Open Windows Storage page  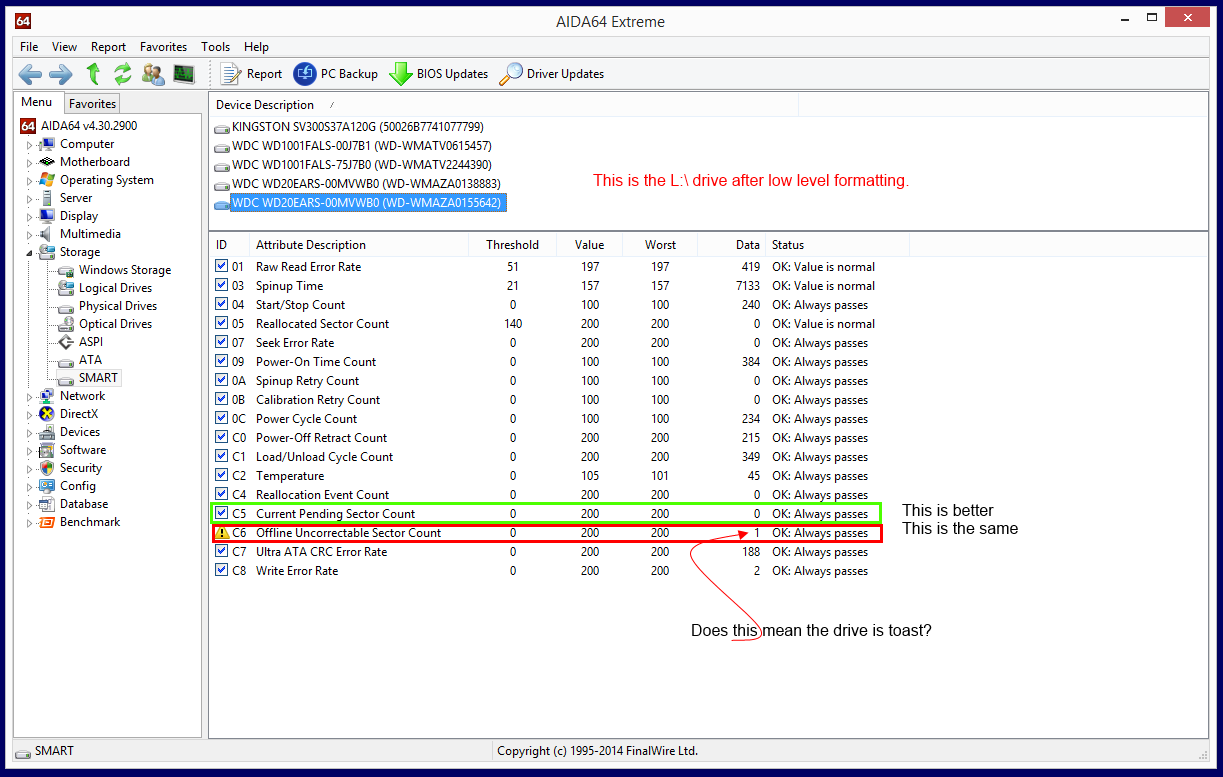click(124, 270)
